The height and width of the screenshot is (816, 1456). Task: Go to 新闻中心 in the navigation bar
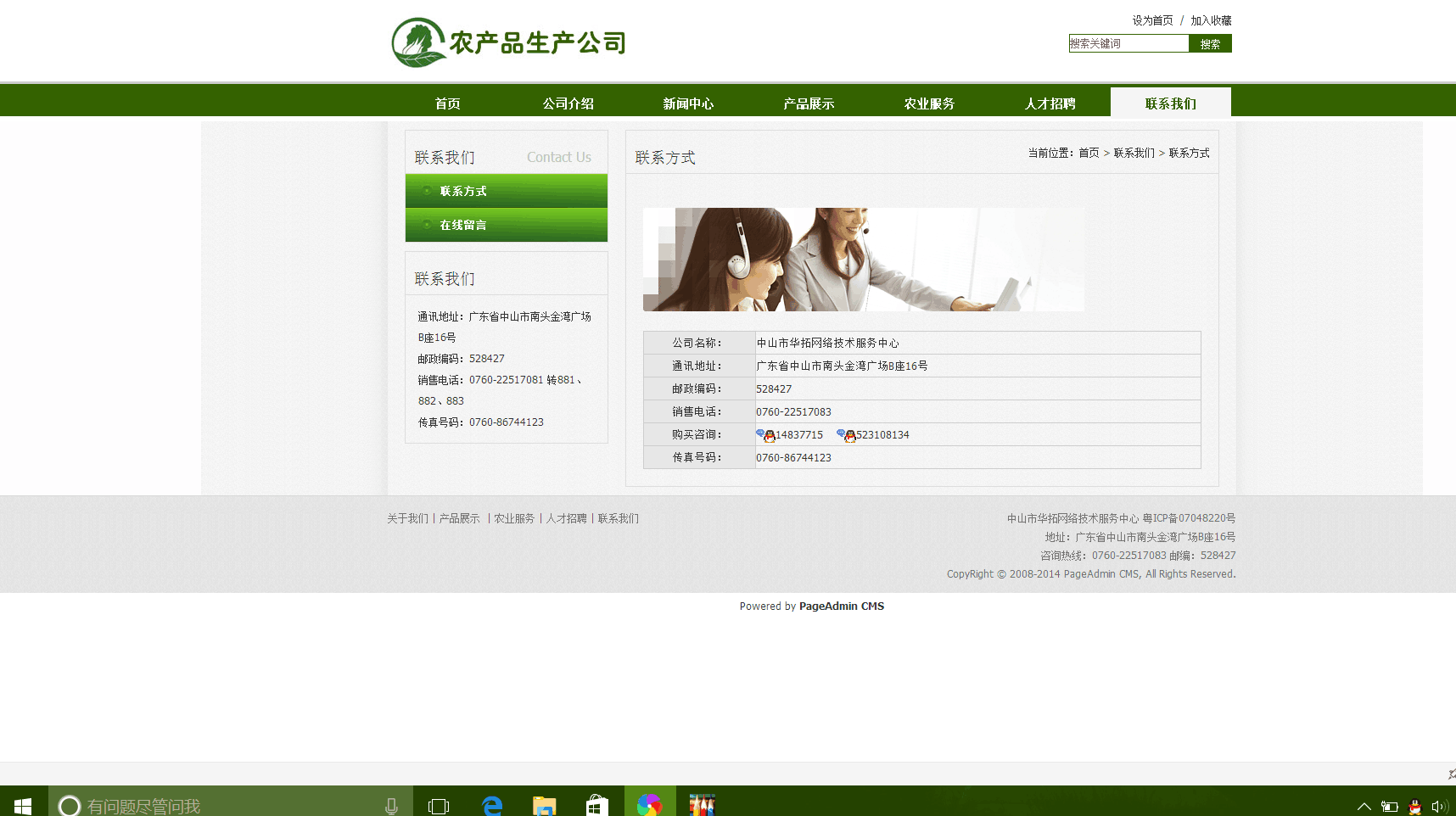click(688, 103)
